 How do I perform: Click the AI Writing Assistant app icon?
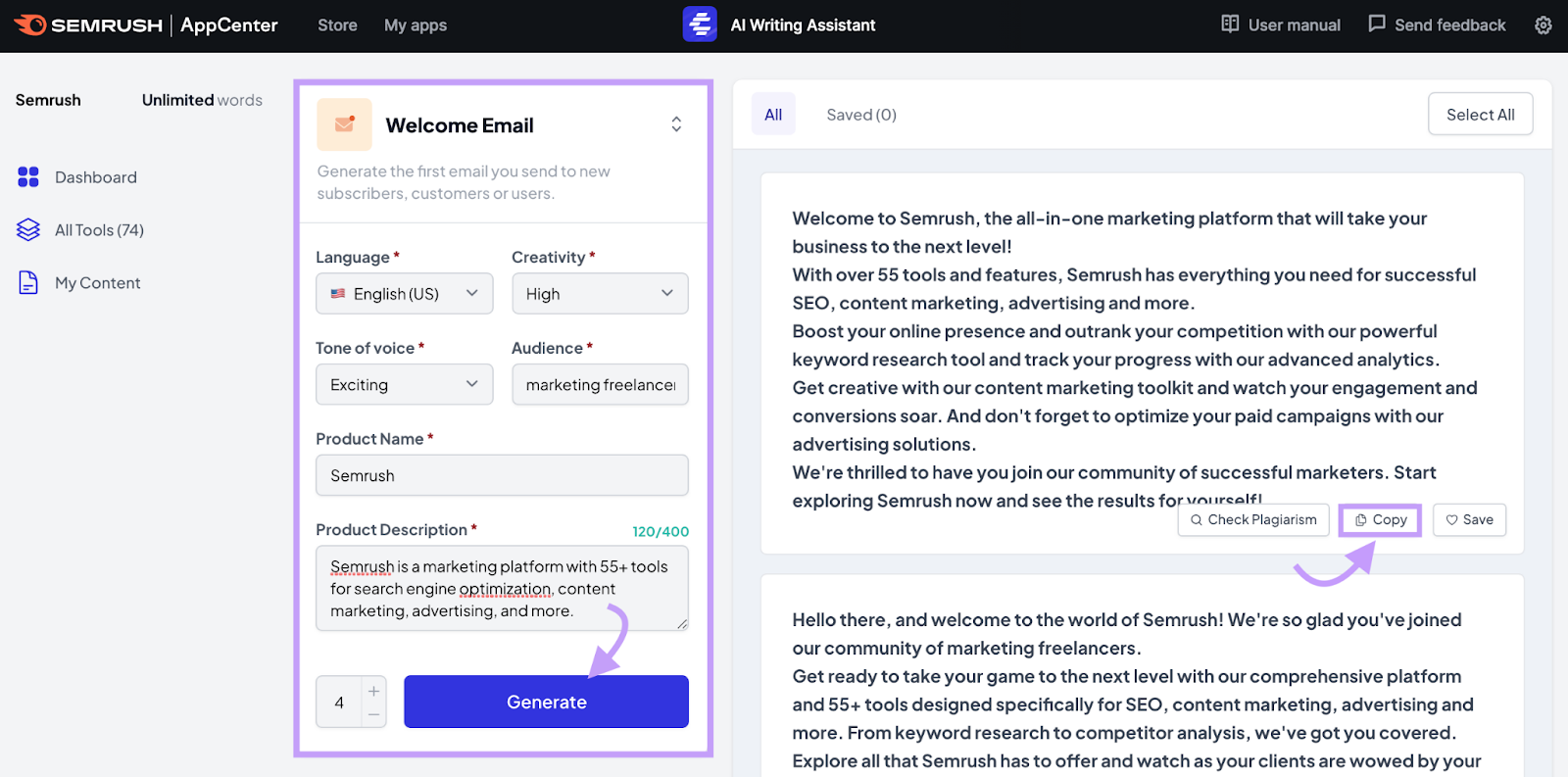click(x=700, y=24)
